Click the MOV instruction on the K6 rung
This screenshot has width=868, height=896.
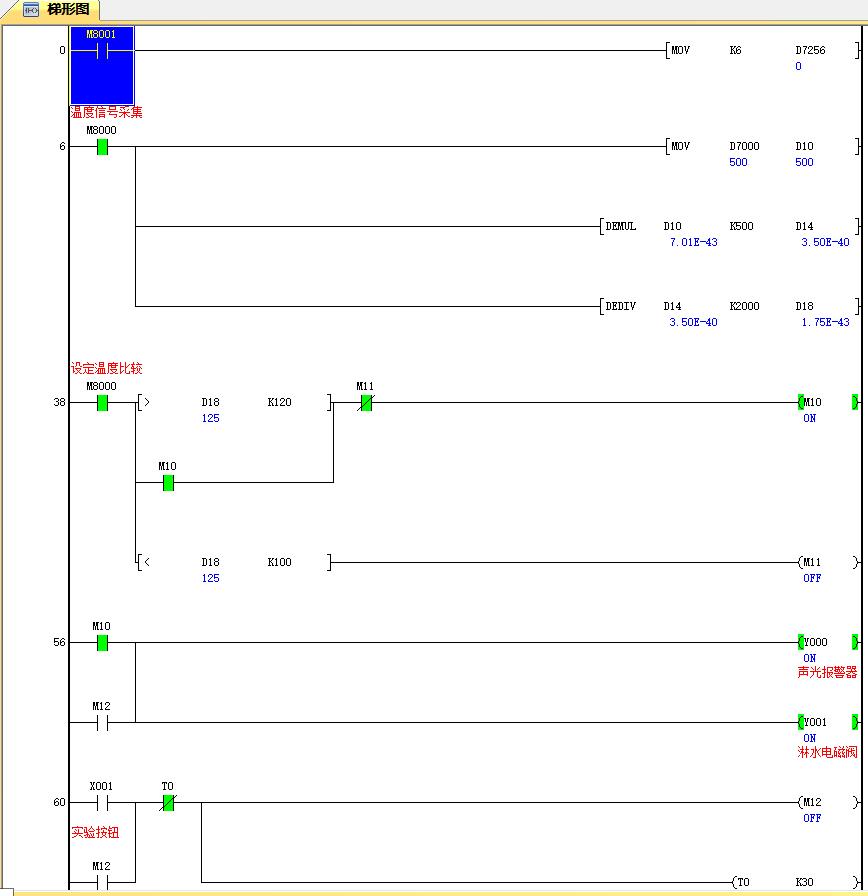click(680, 50)
